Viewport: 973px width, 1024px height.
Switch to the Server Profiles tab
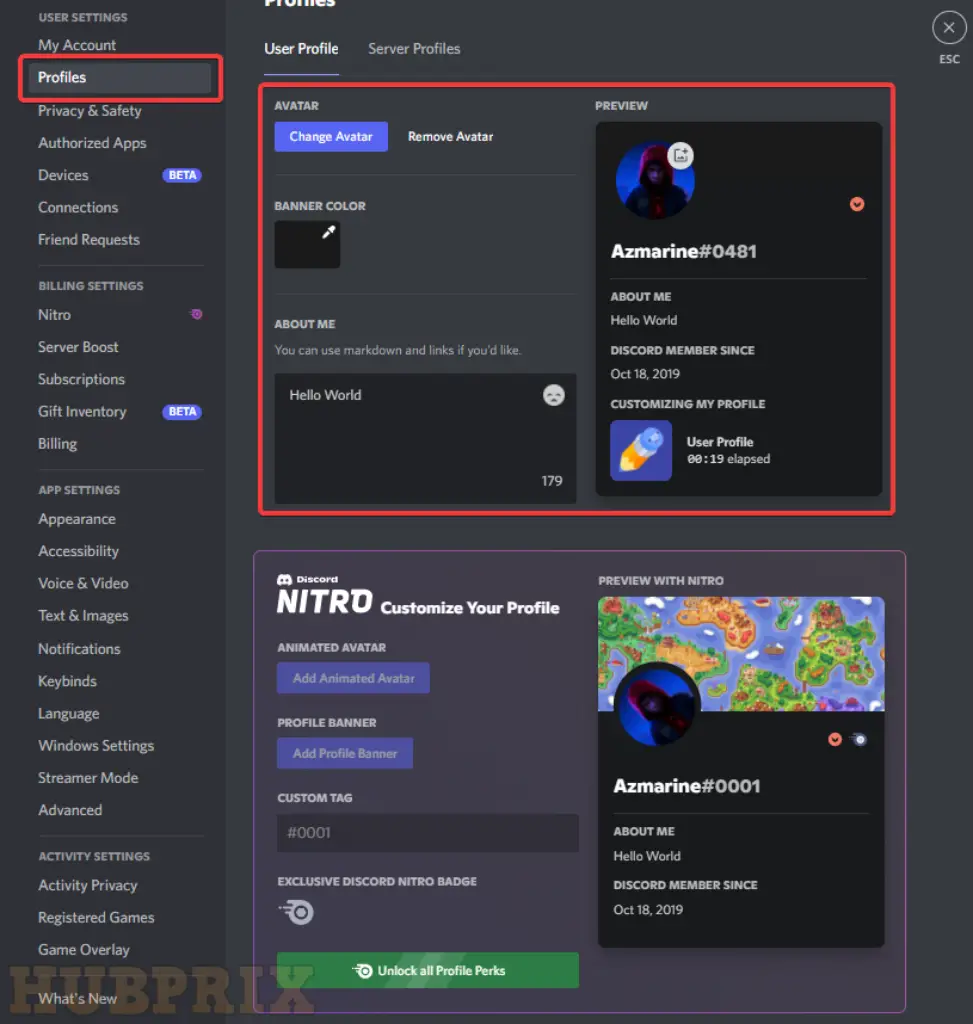[414, 49]
